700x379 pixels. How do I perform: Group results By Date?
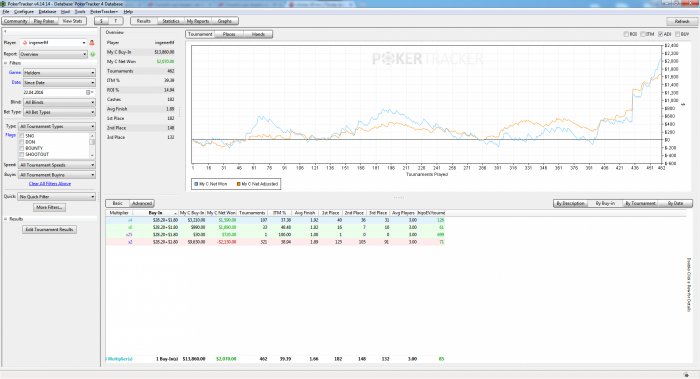click(675, 203)
